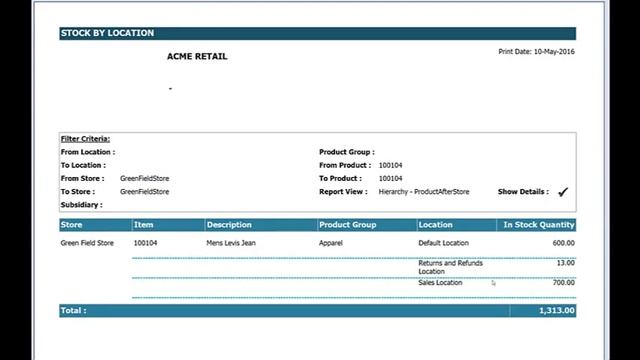The height and width of the screenshot is (360, 640).
Task: Click the 'To Location :' label
Action: point(83,165)
